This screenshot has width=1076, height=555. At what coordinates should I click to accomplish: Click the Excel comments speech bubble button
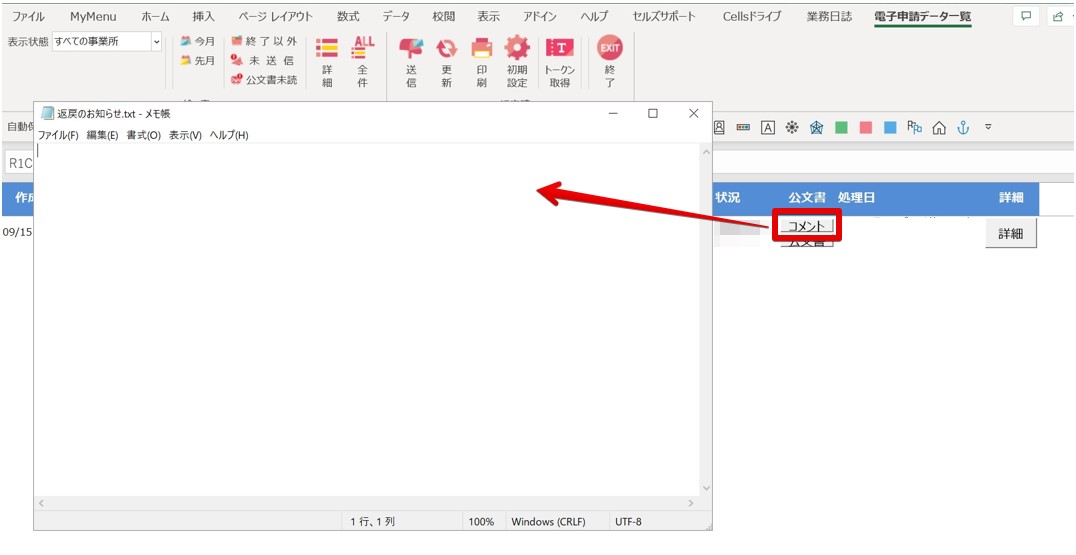[x=1026, y=16]
